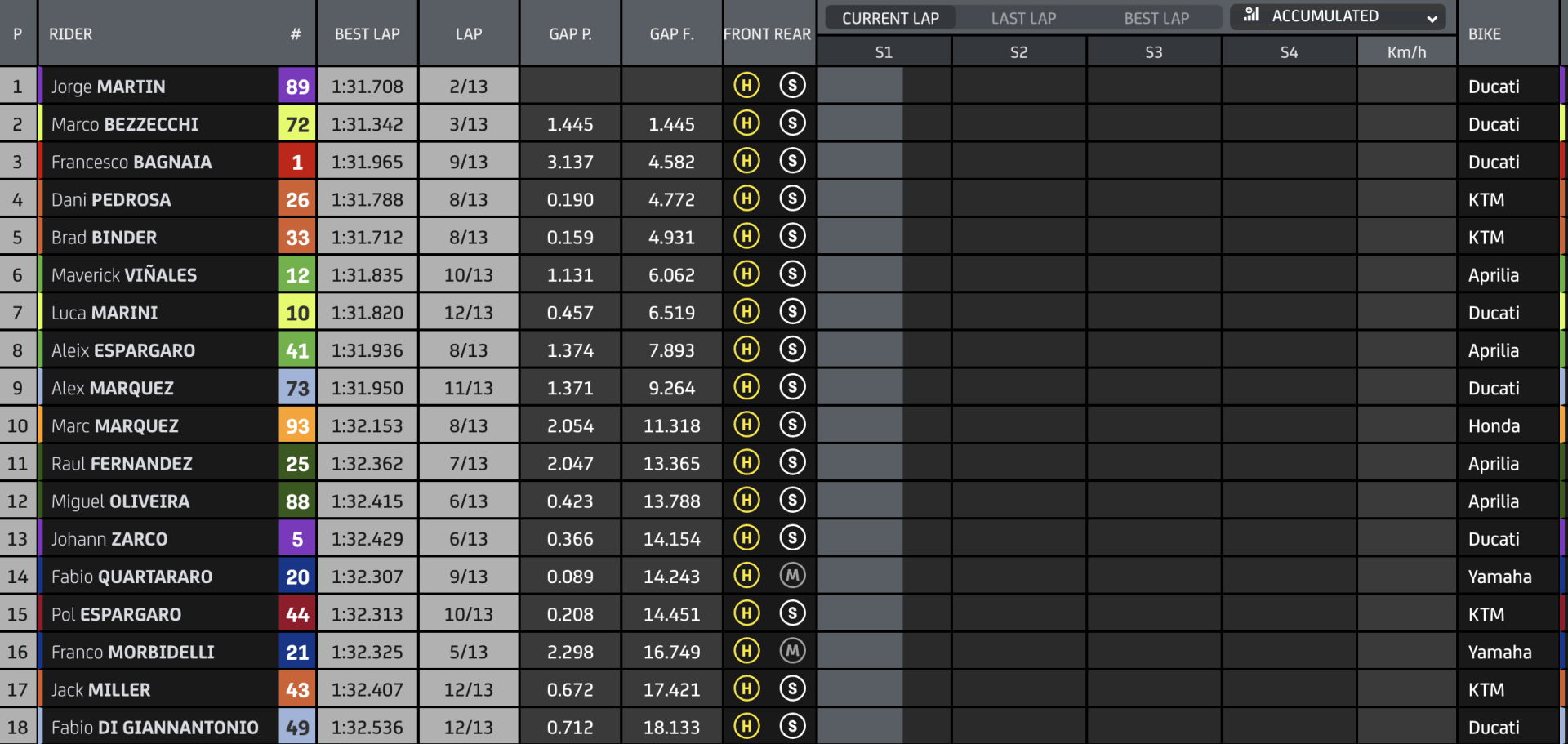Viewport: 1568px width, 744px height.
Task: Click Fabio Quartararo's rear tyre M icon
Action: pos(792,575)
